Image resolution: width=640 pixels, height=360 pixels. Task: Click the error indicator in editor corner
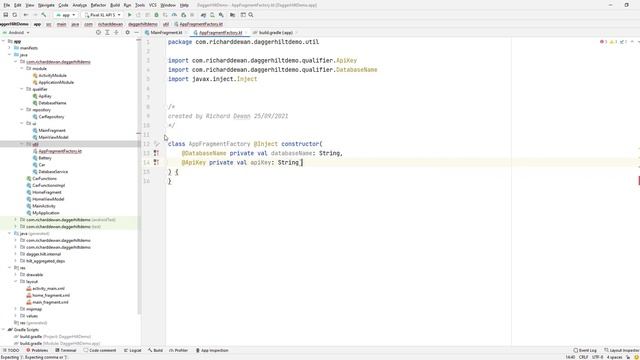pyautogui.click(x=603, y=42)
